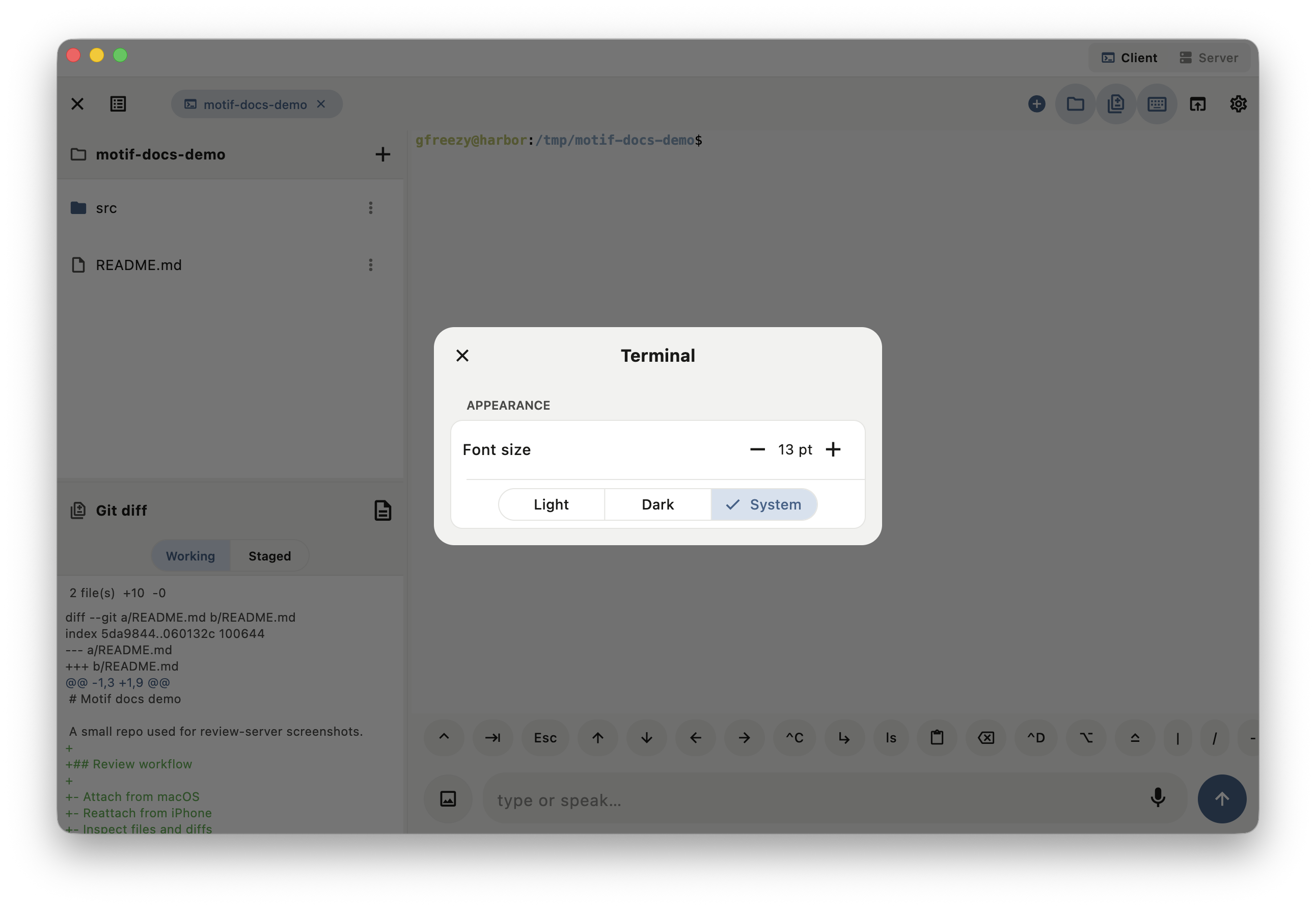Open the pop-out window icon
The height and width of the screenshot is (909, 1316).
click(1198, 103)
